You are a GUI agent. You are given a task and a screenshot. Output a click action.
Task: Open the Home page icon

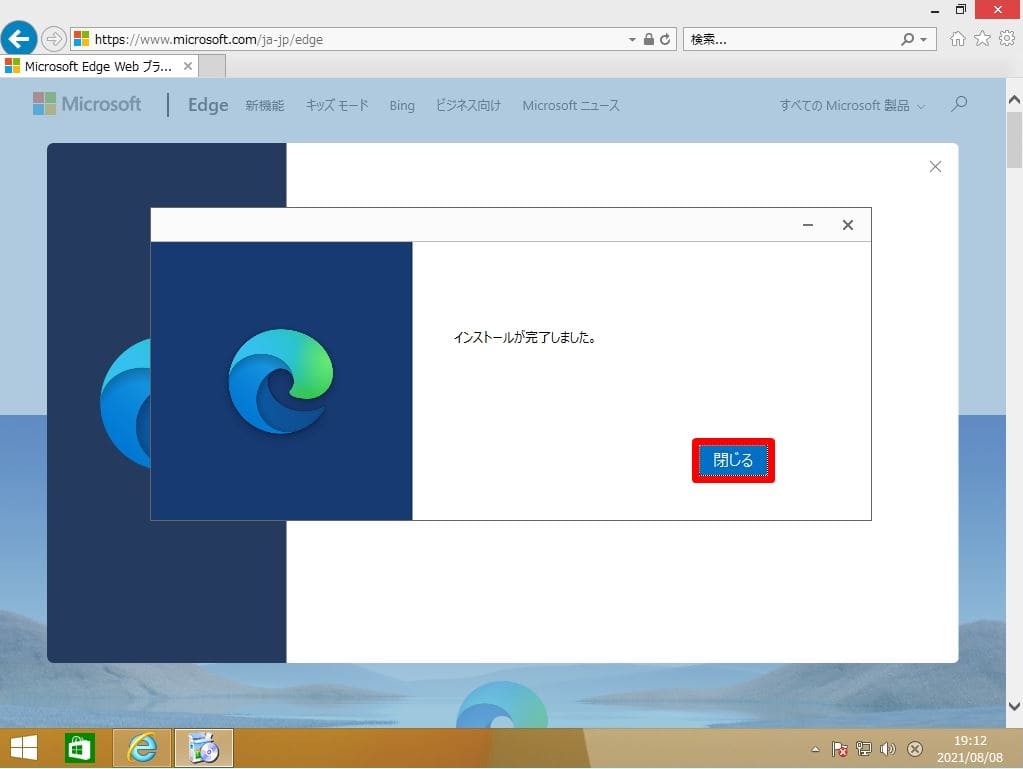tap(957, 39)
